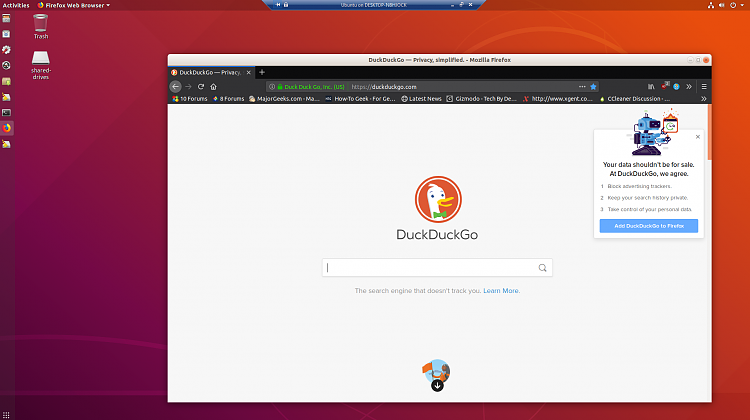Toggle the blue bookmark star
The image size is (750, 420).
[593, 87]
